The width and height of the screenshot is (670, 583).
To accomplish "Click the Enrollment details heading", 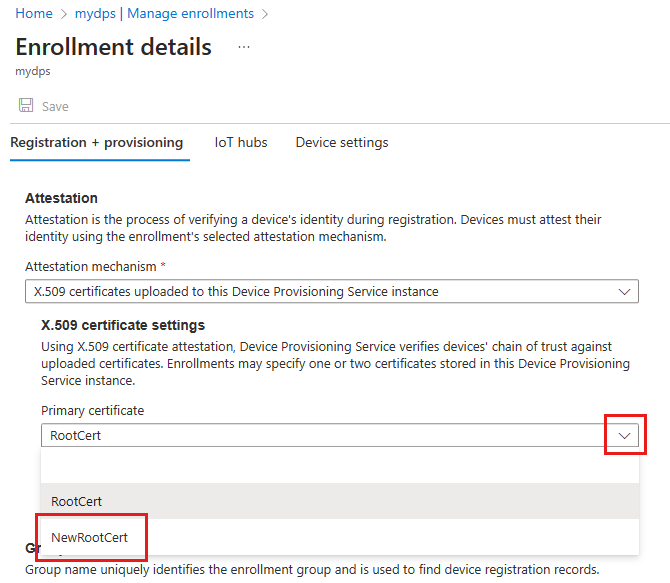I will click(114, 47).
